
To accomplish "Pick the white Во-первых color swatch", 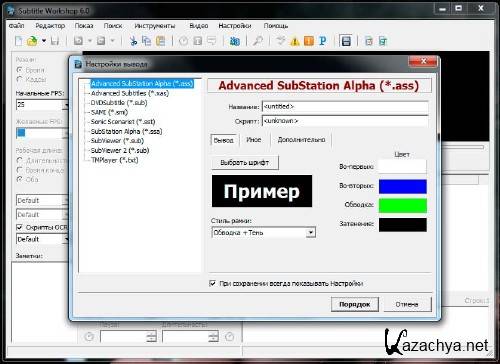I will coord(403,166).
